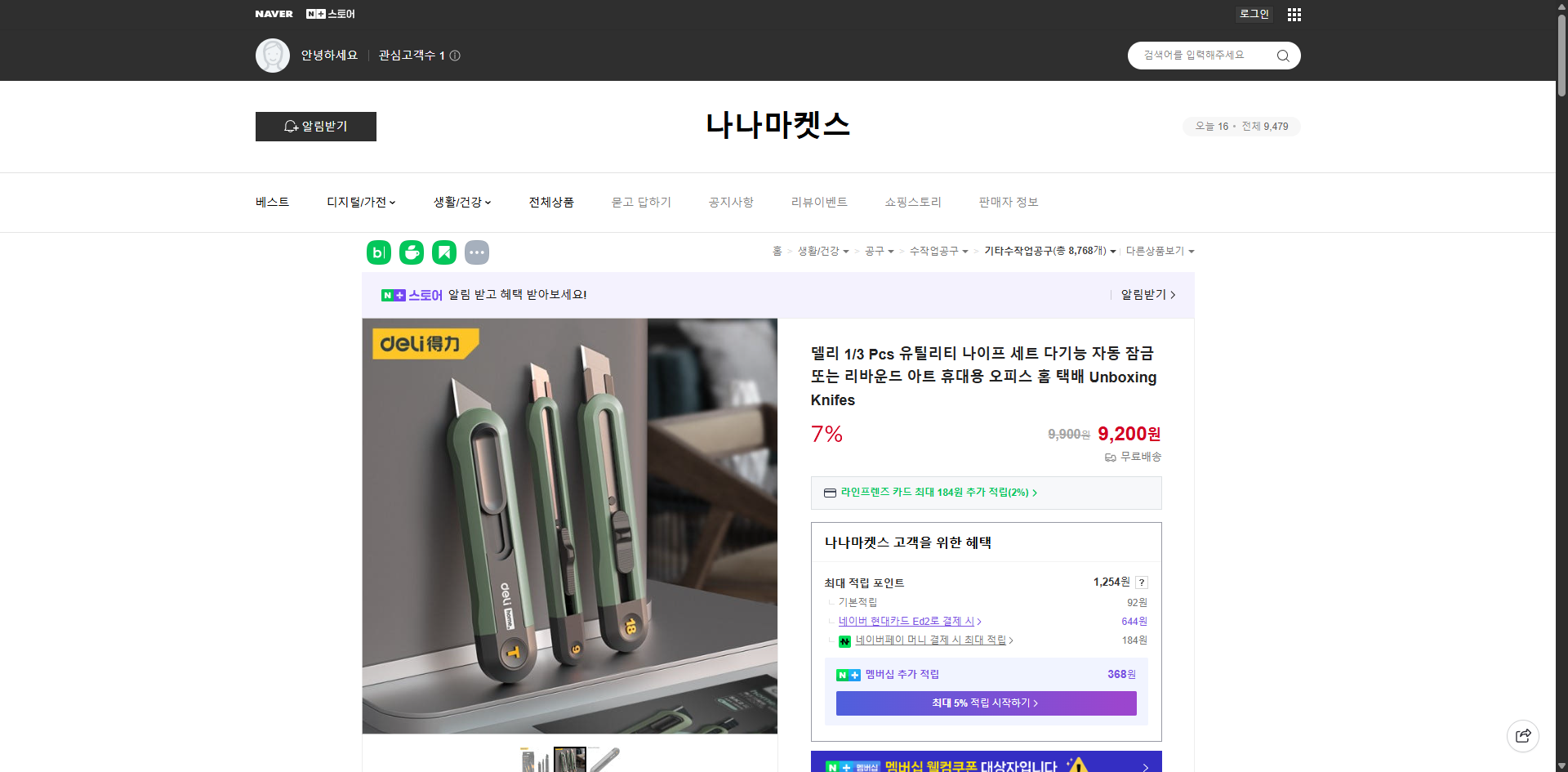Share the product to Naver Cafe
The width and height of the screenshot is (1568, 772).
[x=411, y=252]
